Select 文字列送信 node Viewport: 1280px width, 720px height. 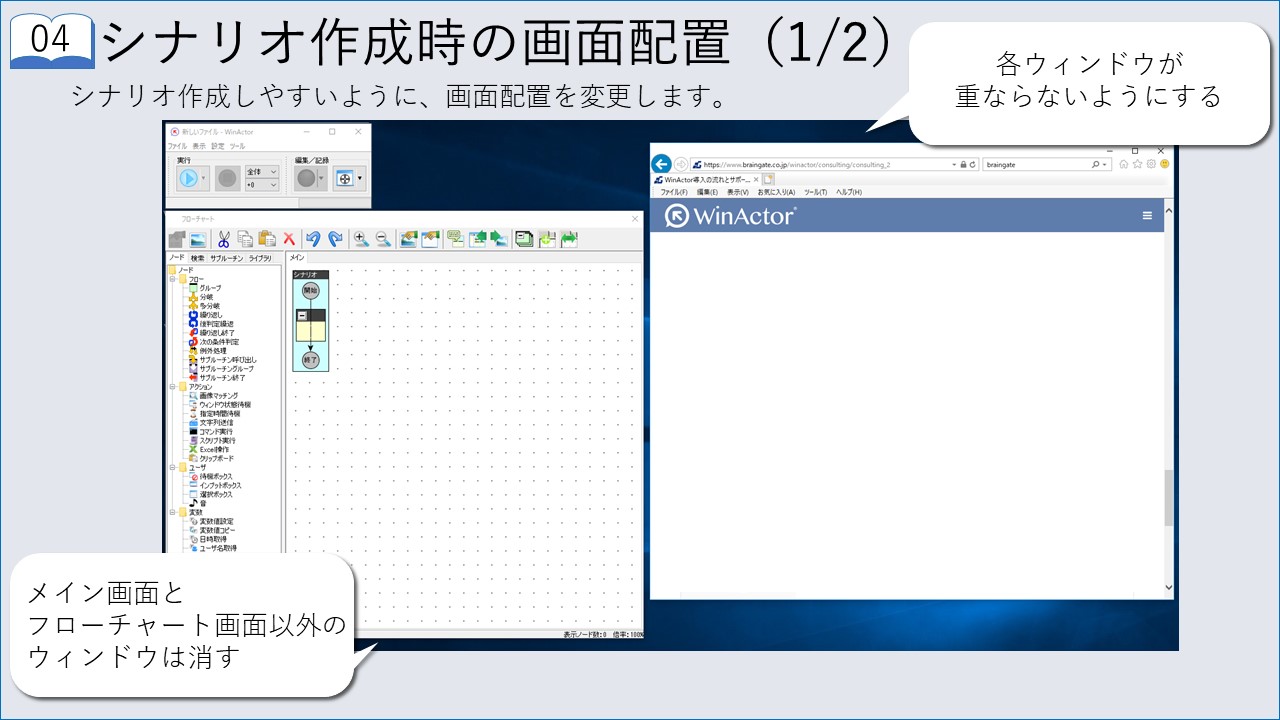(216, 423)
